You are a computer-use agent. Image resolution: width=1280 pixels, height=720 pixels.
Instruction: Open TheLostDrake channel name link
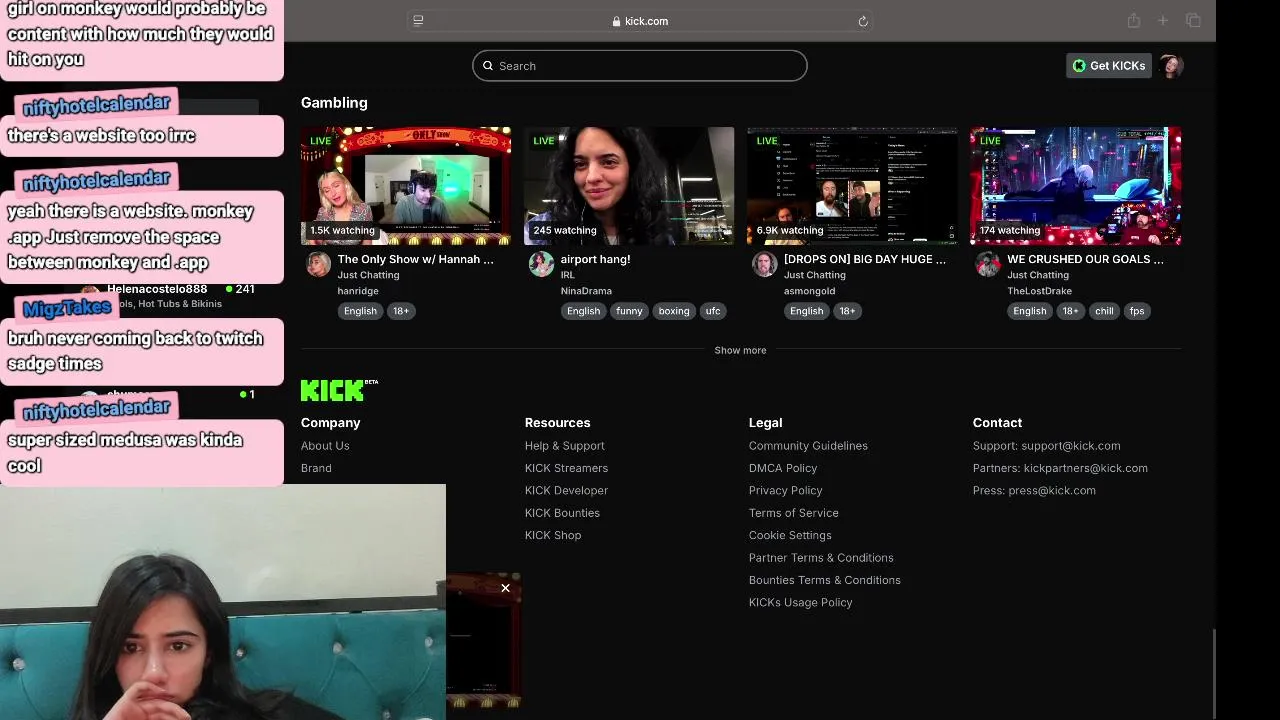[x=1039, y=291]
